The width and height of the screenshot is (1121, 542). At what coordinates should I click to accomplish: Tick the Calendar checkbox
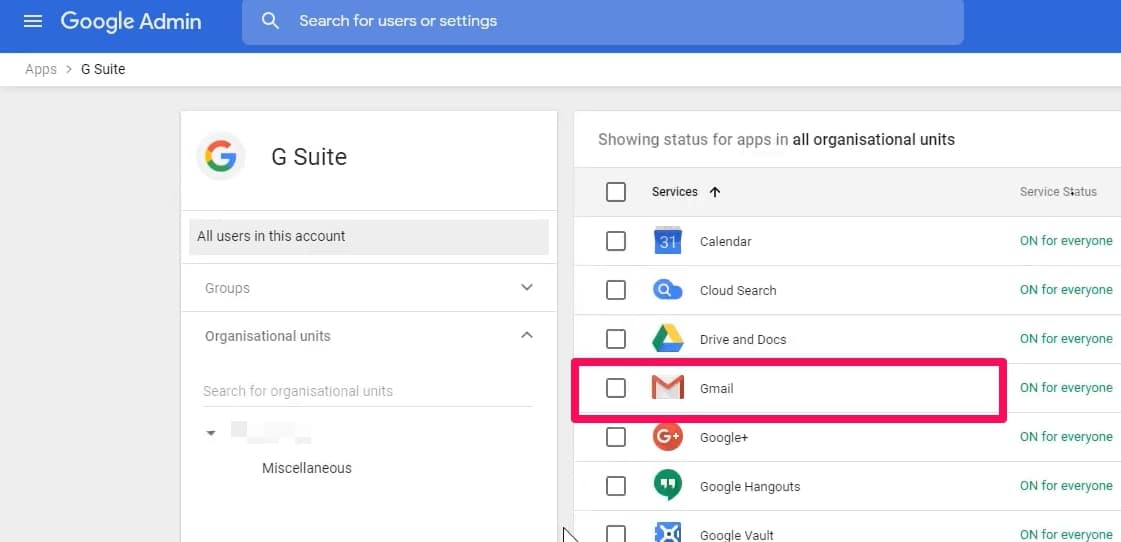616,241
